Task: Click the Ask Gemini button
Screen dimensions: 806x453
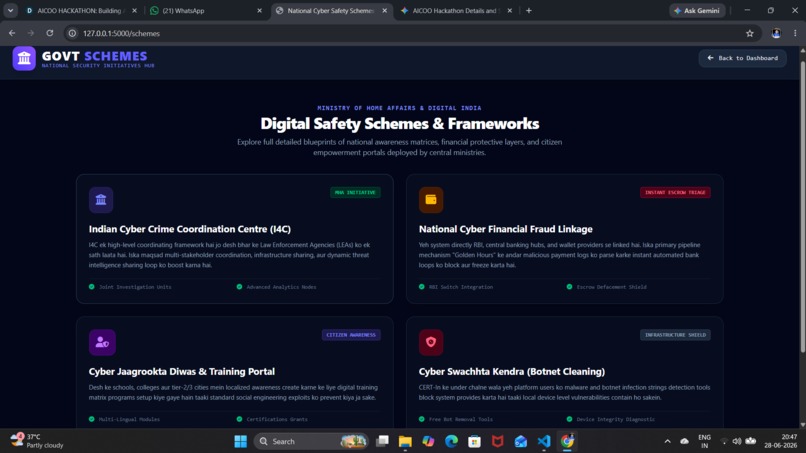Action: 697,10
